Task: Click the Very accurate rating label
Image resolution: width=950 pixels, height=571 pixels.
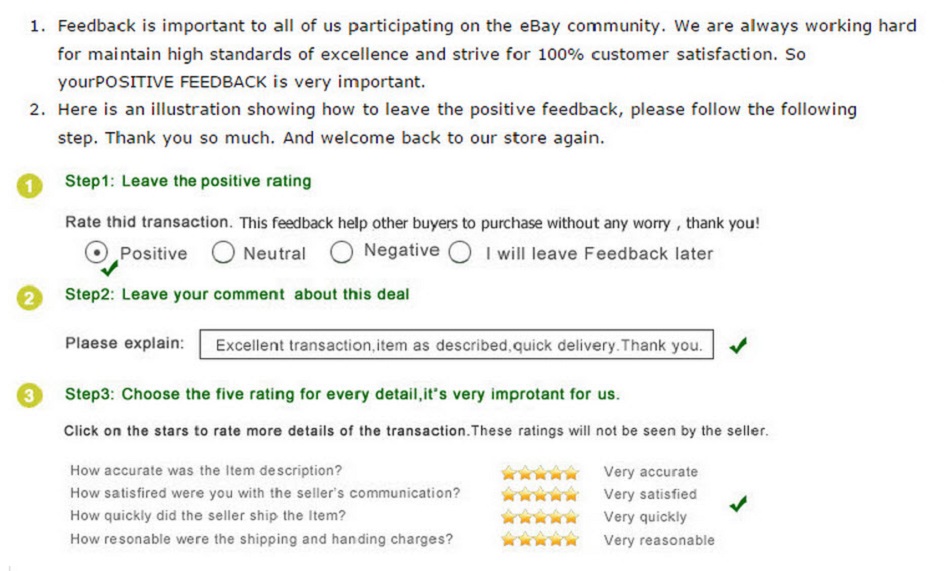Action: (x=651, y=472)
